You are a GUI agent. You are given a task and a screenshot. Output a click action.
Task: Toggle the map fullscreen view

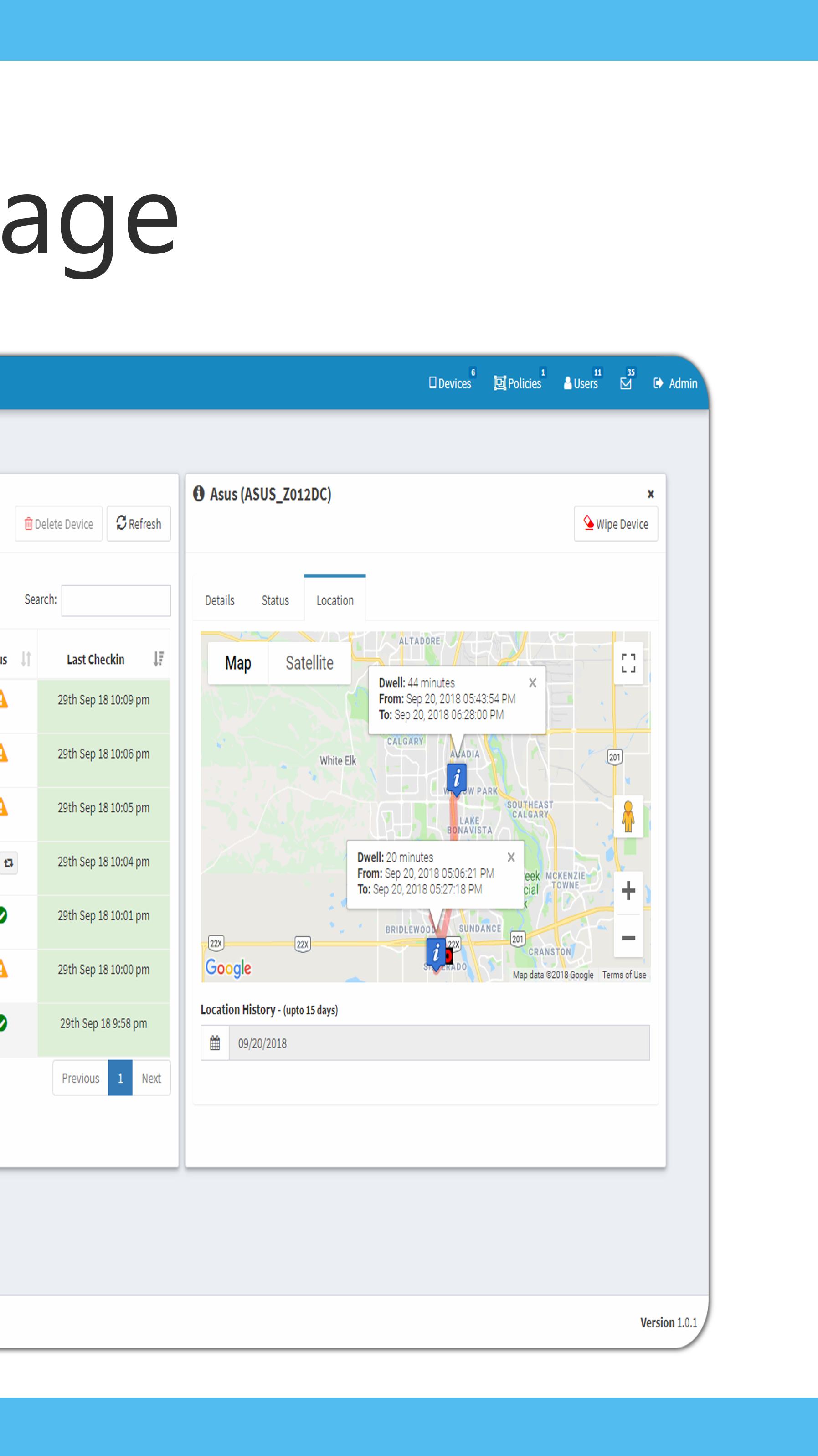(x=629, y=663)
